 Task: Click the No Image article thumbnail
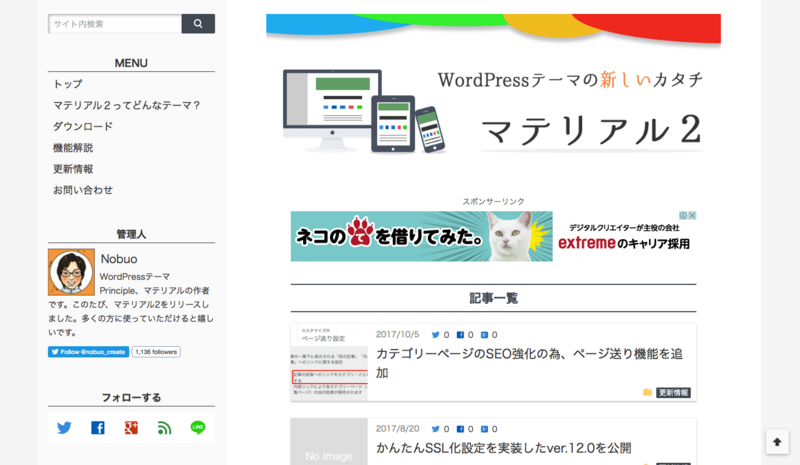[x=329, y=442]
